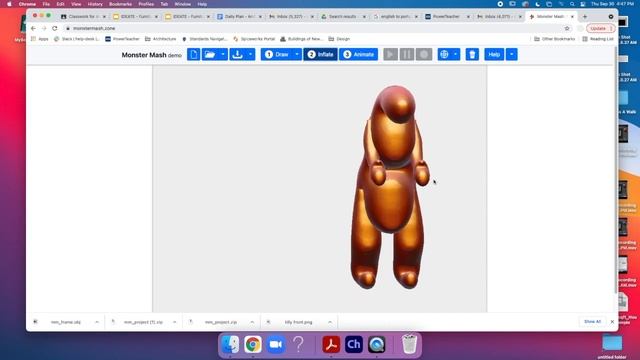The width and height of the screenshot is (640, 360).
Task: Open Google Chrome from the dock
Action: tap(253, 344)
